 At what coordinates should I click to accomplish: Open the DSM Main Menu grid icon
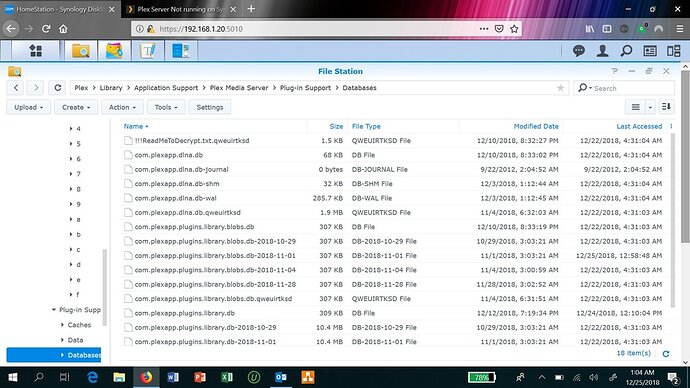pos(36,51)
